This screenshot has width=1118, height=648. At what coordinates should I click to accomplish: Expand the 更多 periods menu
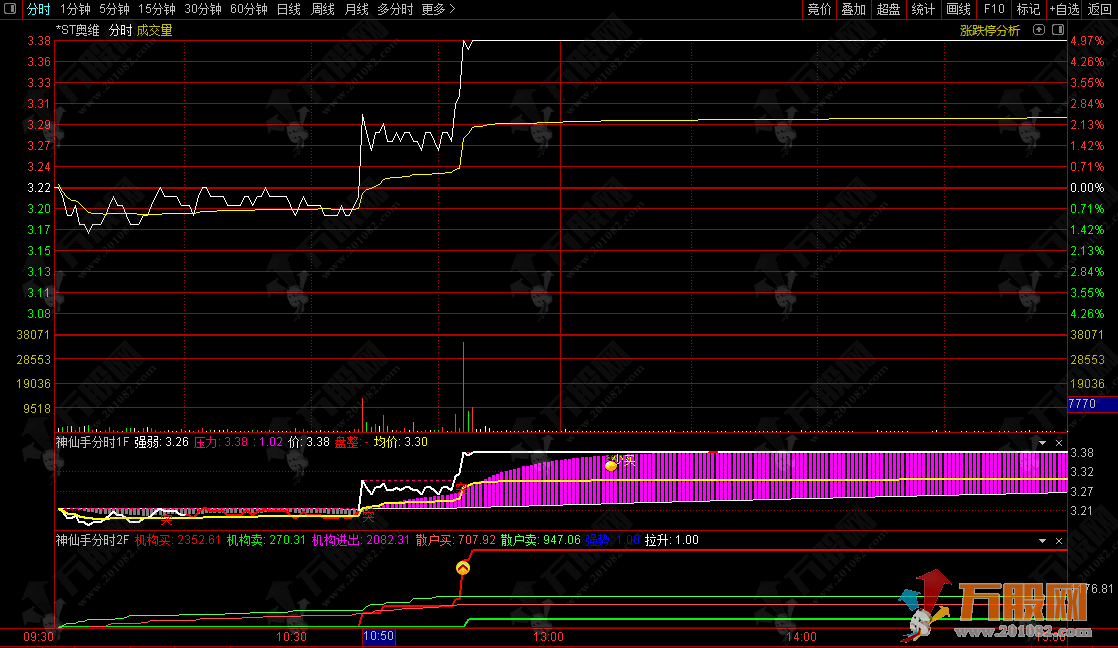coord(437,9)
